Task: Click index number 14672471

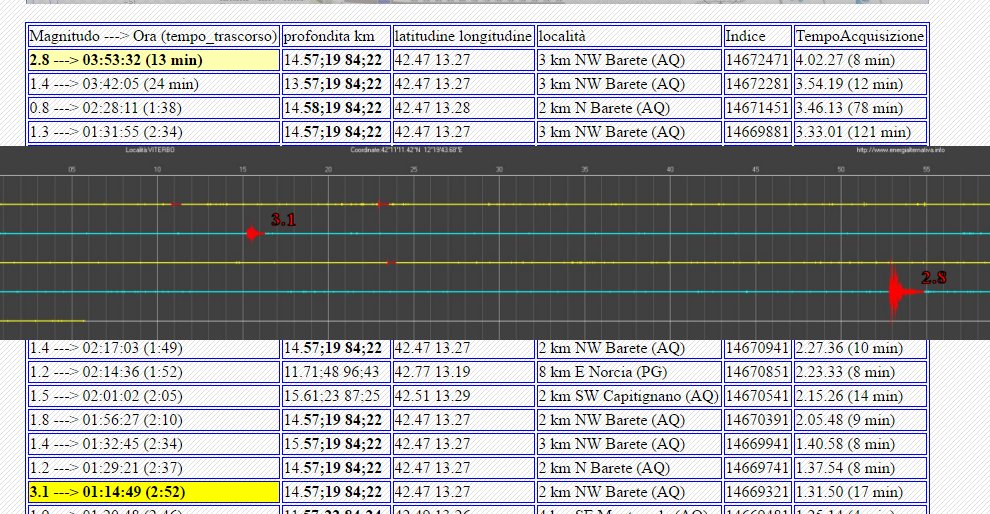Action: tap(757, 61)
